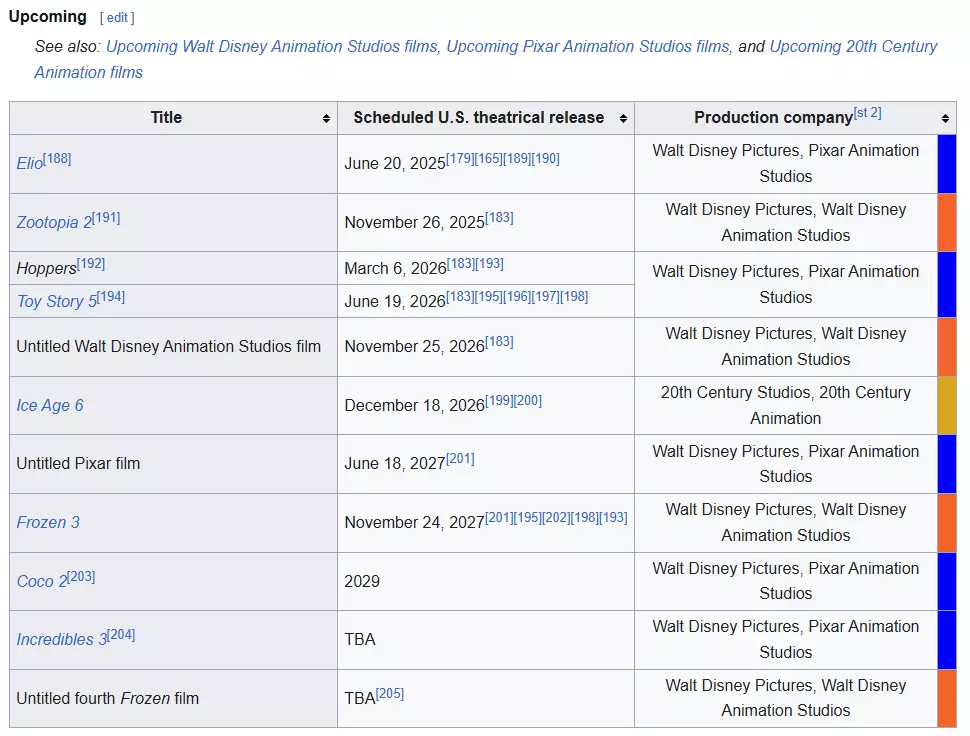Click the Untitled Pixar film cell
Screen dimensions: 970x736
tap(173, 464)
